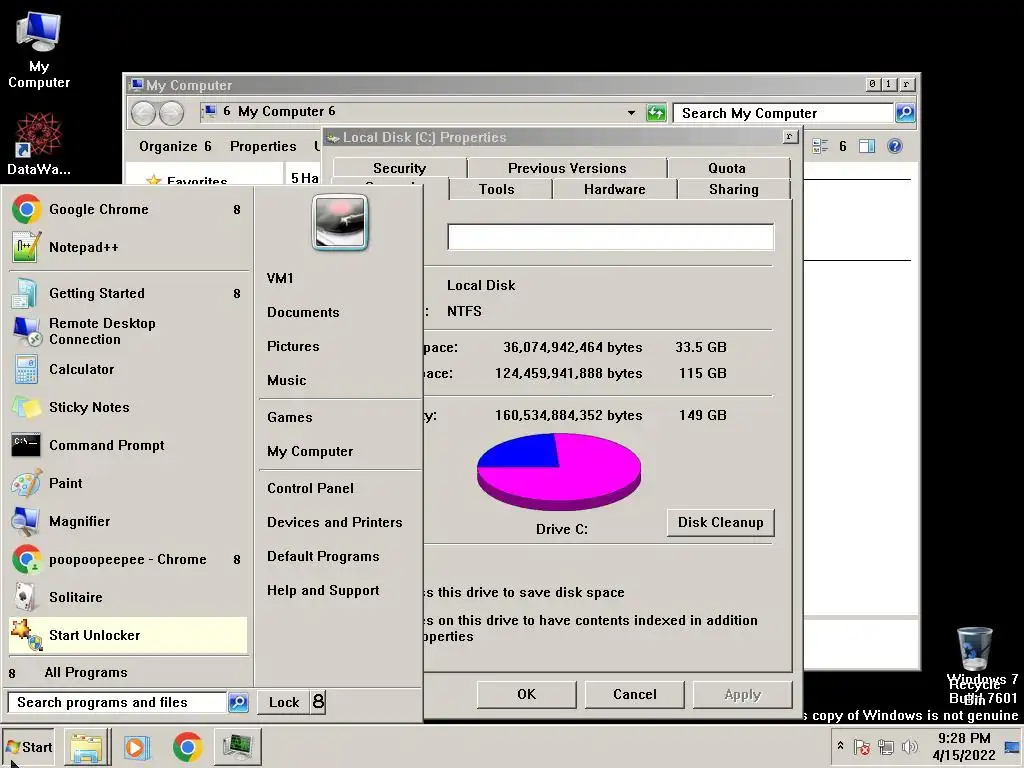Switch to the Previous Versions tab
This screenshot has height=768, width=1024.
pos(567,168)
